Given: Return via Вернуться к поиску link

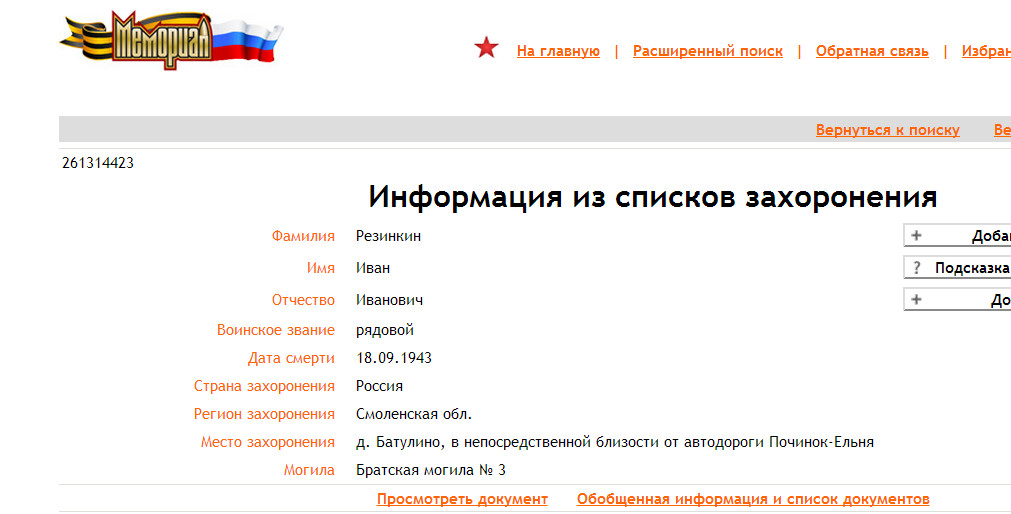Looking at the screenshot, I should coord(887,130).
